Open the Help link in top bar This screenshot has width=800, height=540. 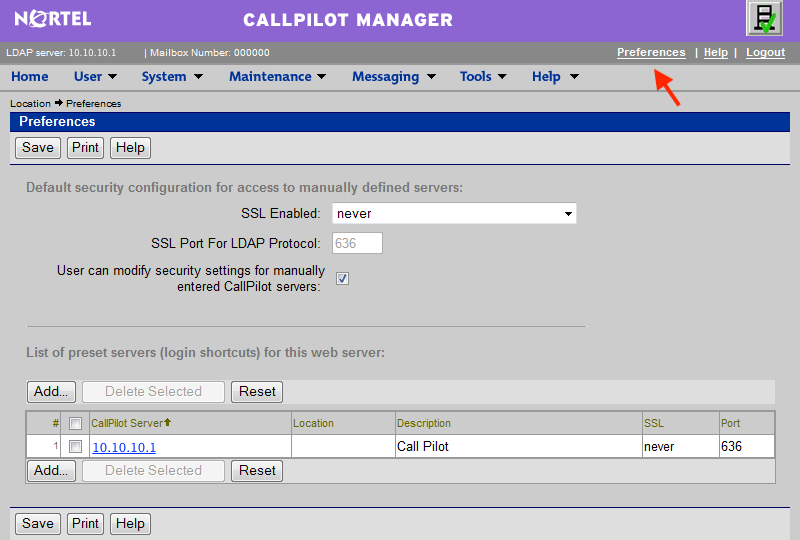[716, 52]
